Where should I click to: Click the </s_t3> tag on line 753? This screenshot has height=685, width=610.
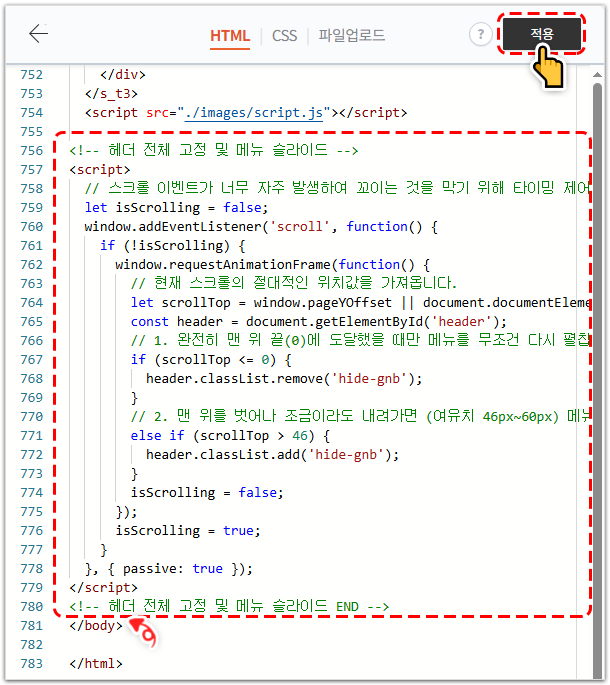click(111, 93)
